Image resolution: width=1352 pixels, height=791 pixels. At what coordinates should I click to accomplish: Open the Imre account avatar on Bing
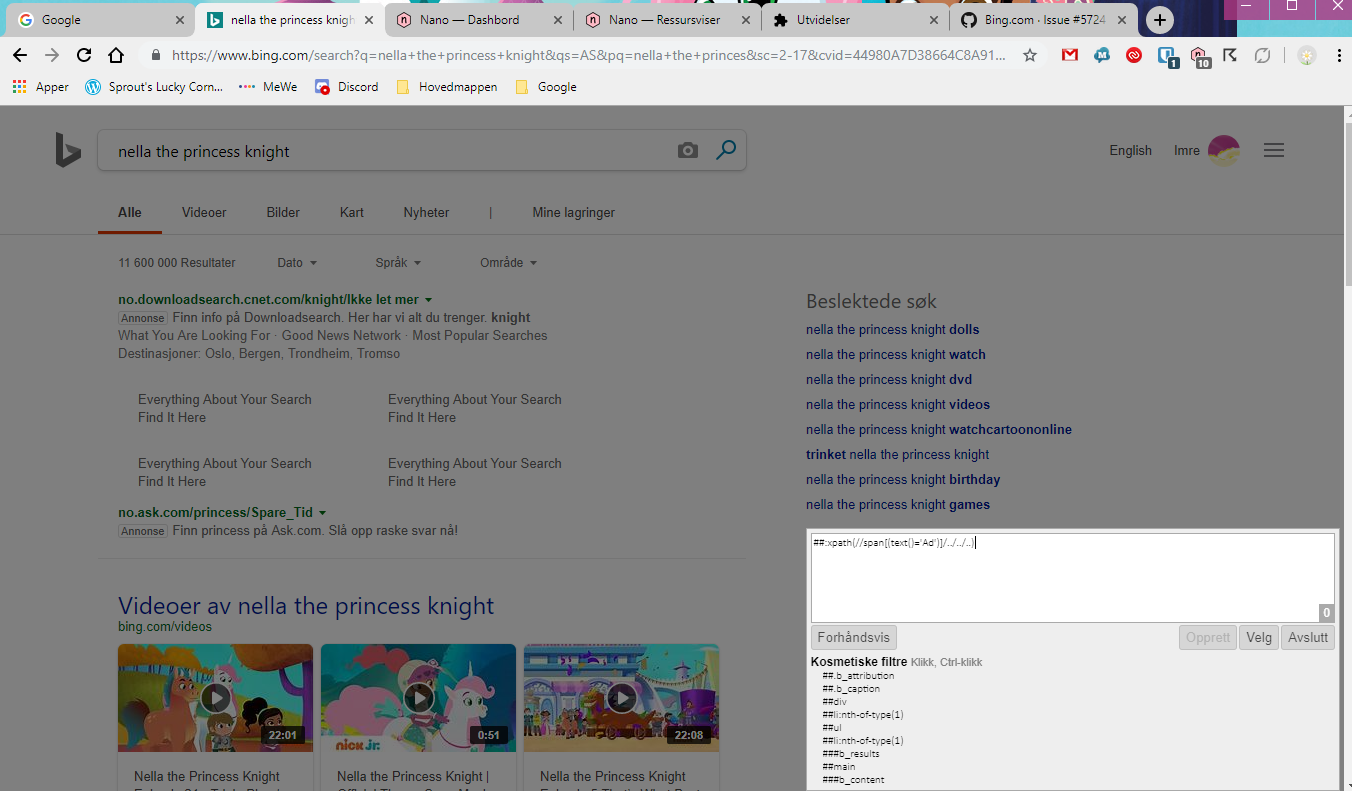[1224, 151]
